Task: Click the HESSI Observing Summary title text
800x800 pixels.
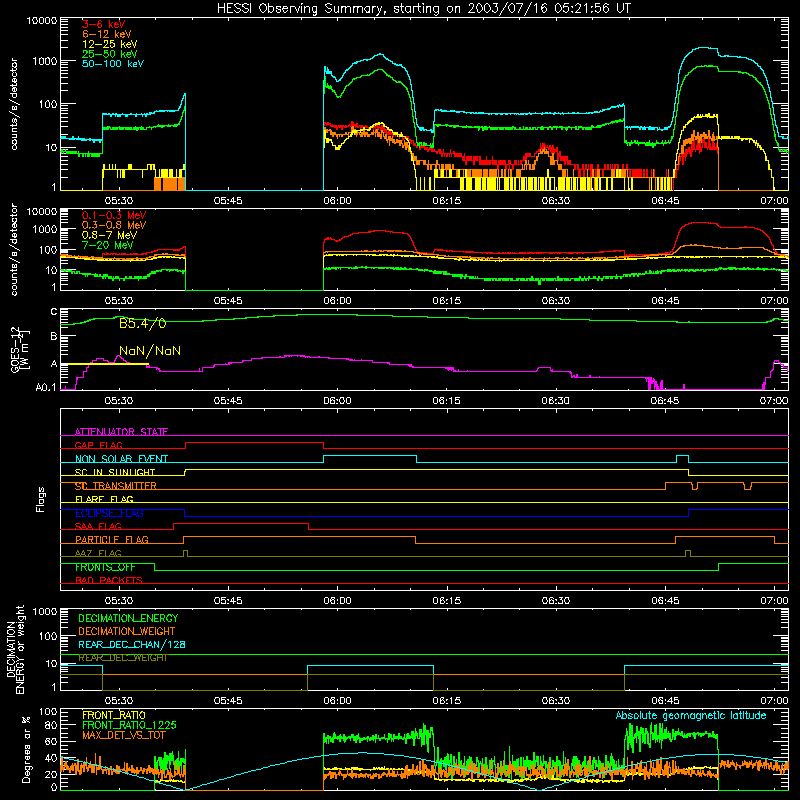Action: coord(424,9)
